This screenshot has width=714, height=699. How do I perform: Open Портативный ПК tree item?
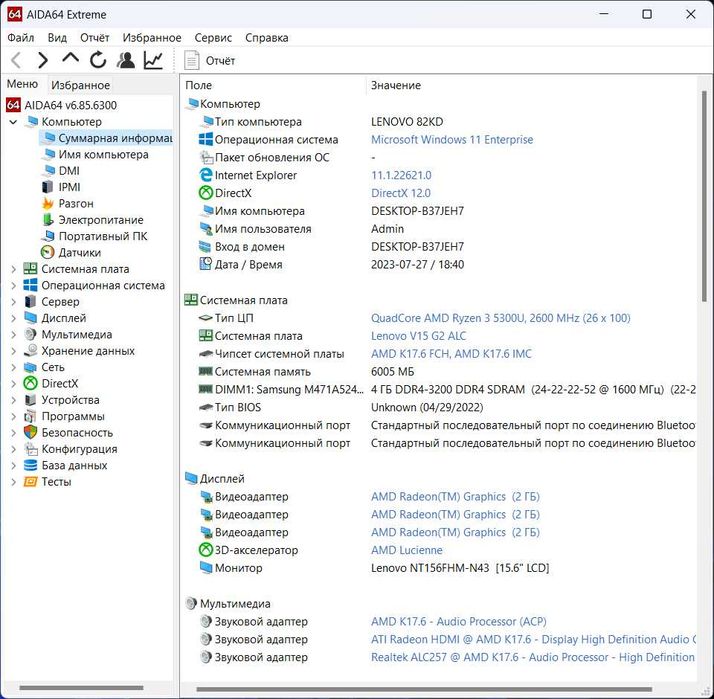pos(103,236)
